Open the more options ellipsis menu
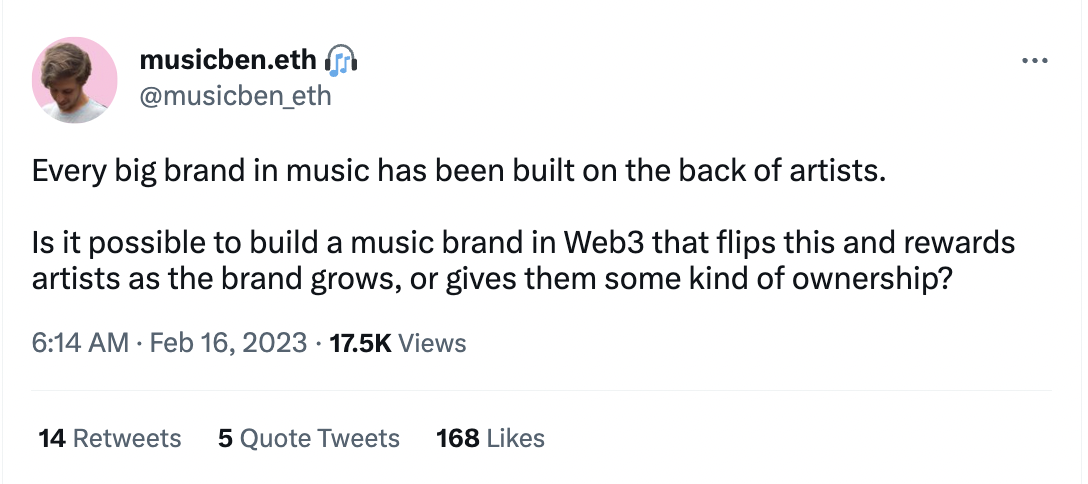Viewport: 1088px width, 484px height. click(1034, 62)
